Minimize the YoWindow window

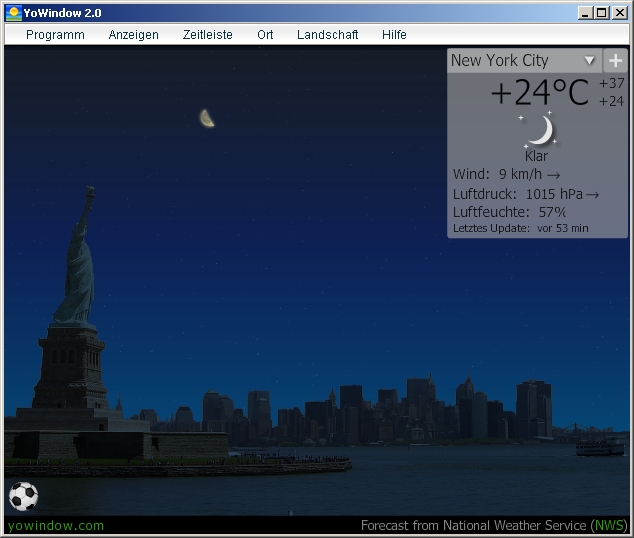coord(585,13)
